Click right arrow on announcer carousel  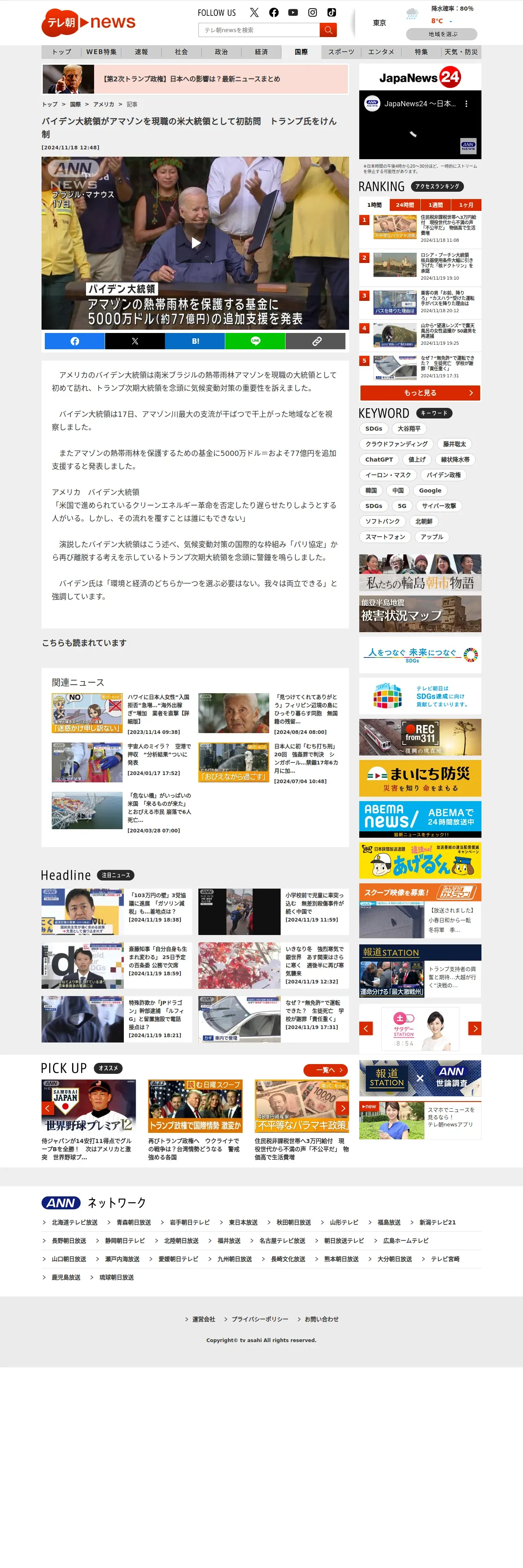coord(475,1028)
